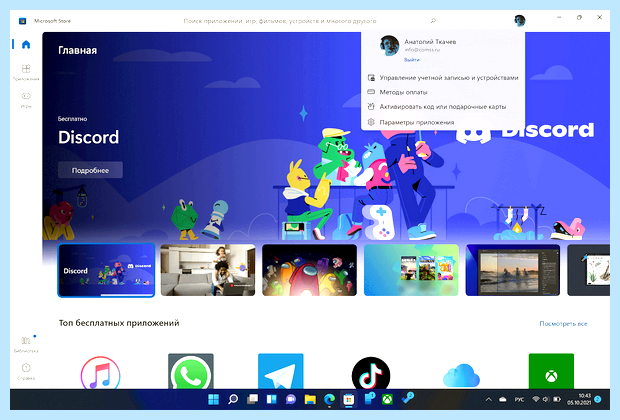Viewport: 620px width, 420px height.
Task: Open the Apps section in the sidebar
Action: click(x=26, y=72)
